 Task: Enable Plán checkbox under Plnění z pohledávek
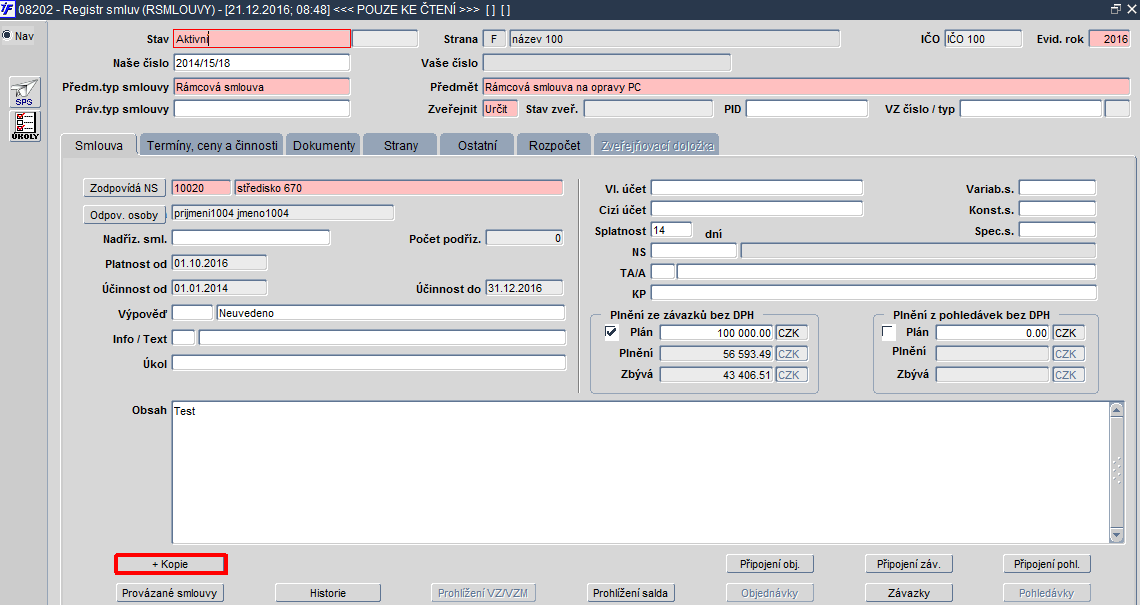tap(888, 332)
